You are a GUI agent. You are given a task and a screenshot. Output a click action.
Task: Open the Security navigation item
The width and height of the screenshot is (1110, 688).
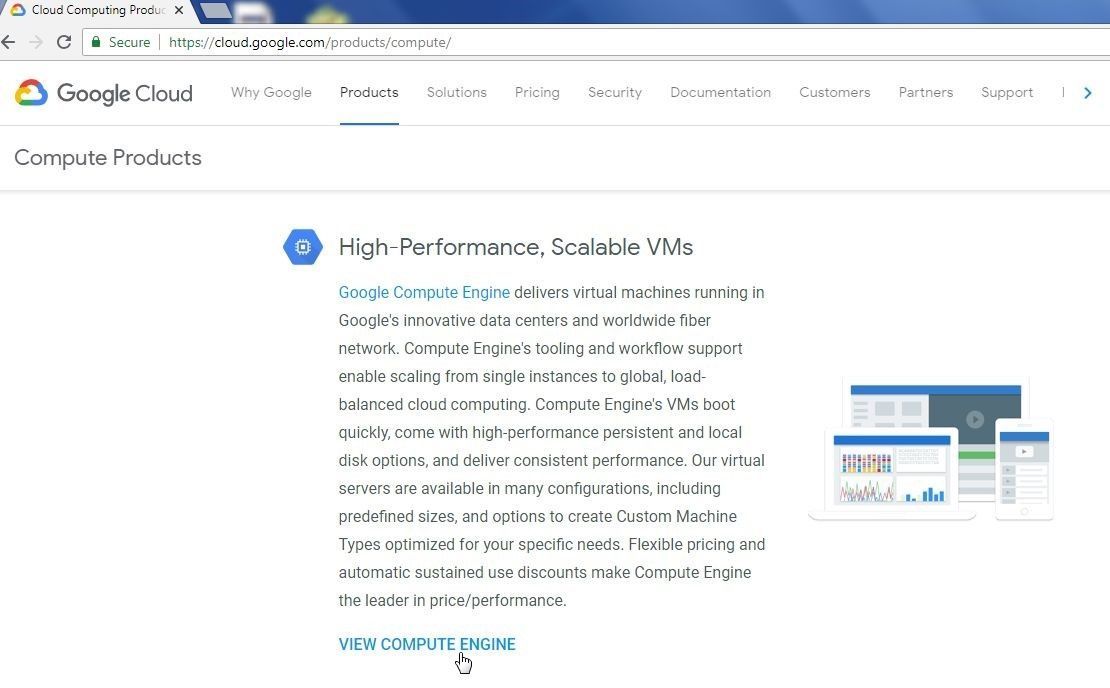point(614,92)
